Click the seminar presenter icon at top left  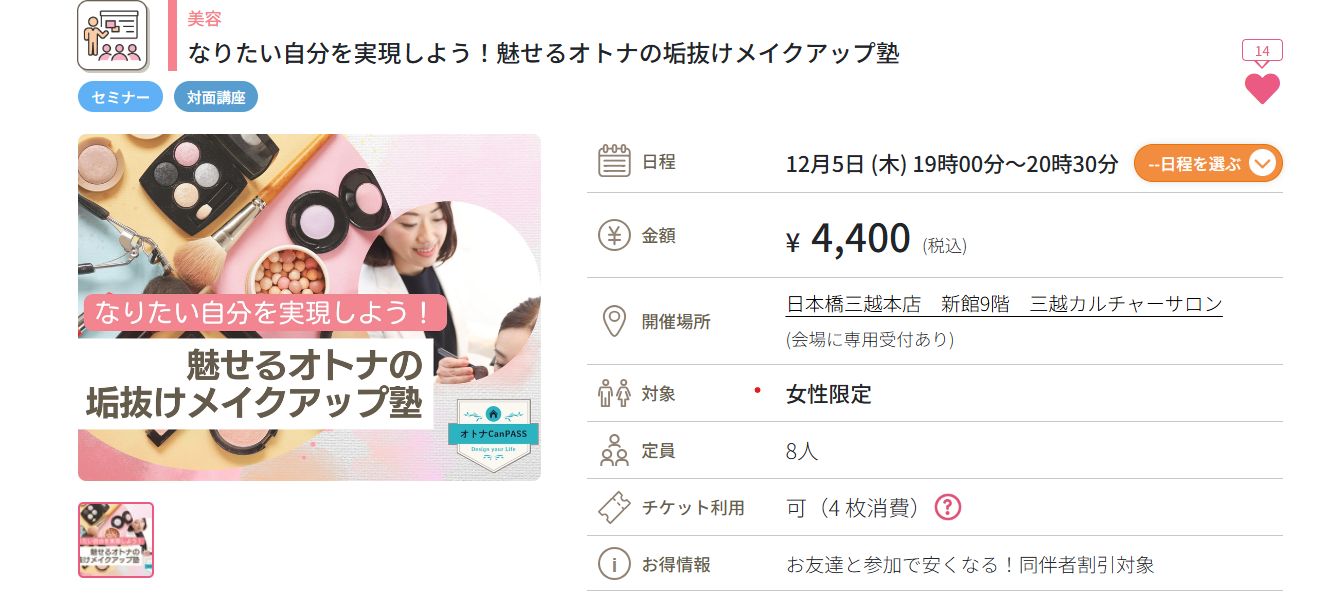pos(113,35)
